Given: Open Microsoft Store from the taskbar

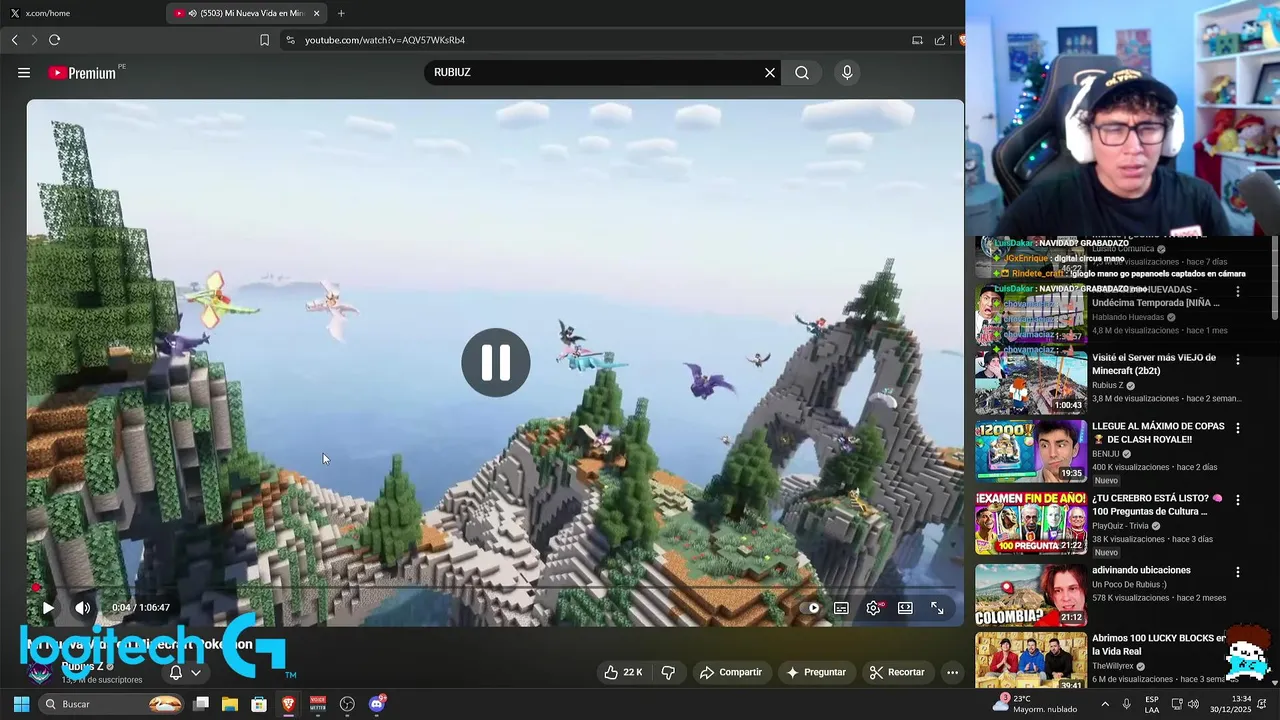Looking at the screenshot, I should pyautogui.click(x=259, y=704).
